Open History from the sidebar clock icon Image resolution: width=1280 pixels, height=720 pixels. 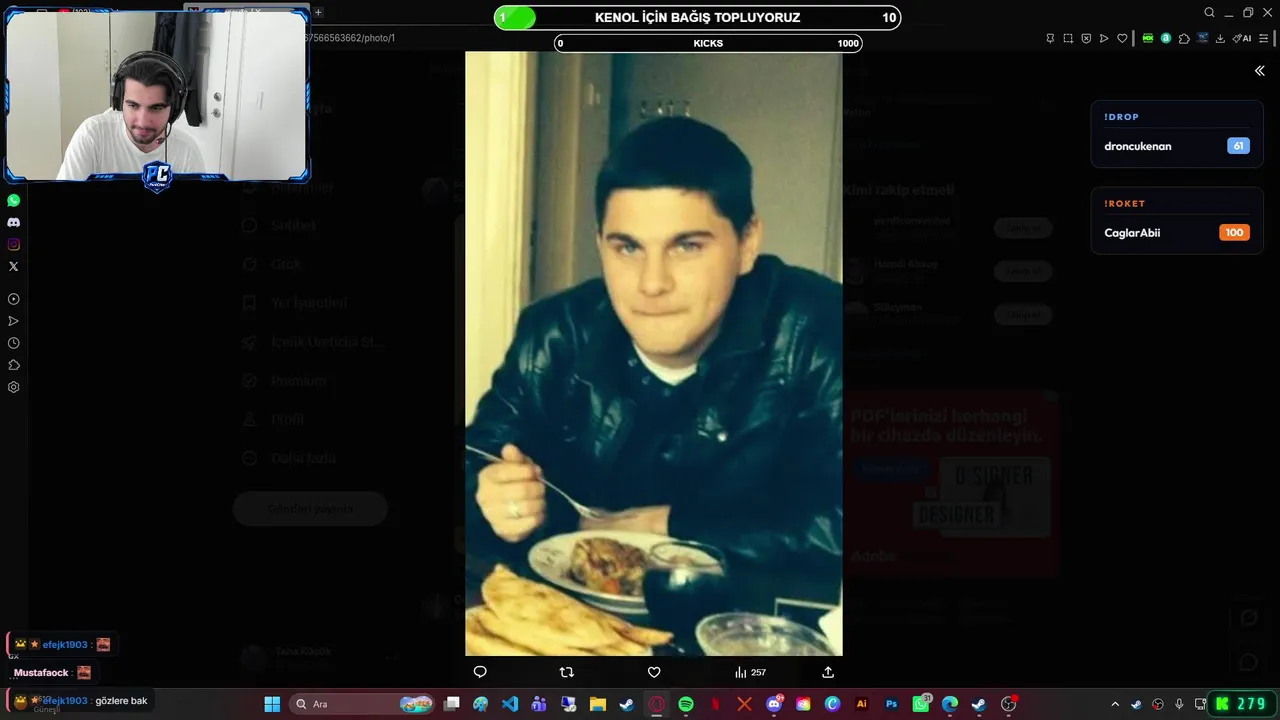click(13, 343)
